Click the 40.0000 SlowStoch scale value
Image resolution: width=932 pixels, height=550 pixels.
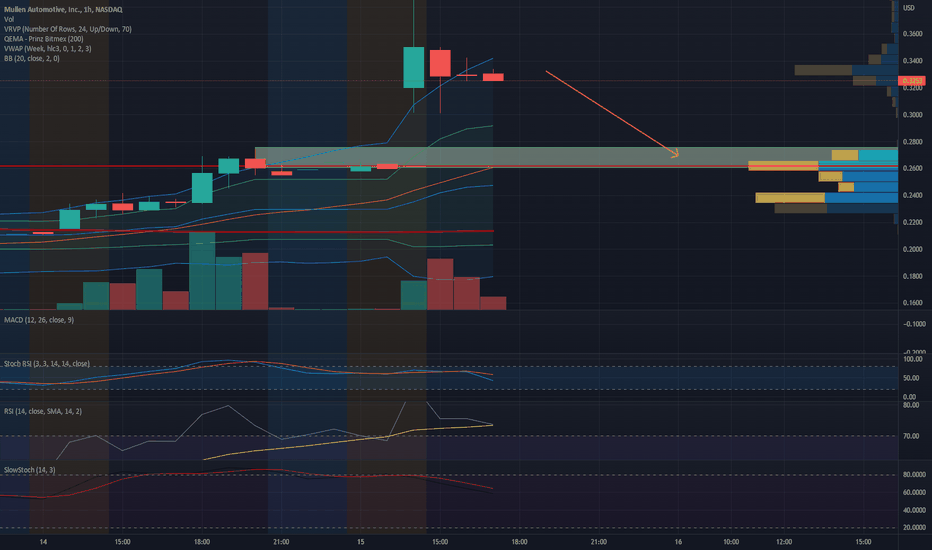tap(915, 510)
